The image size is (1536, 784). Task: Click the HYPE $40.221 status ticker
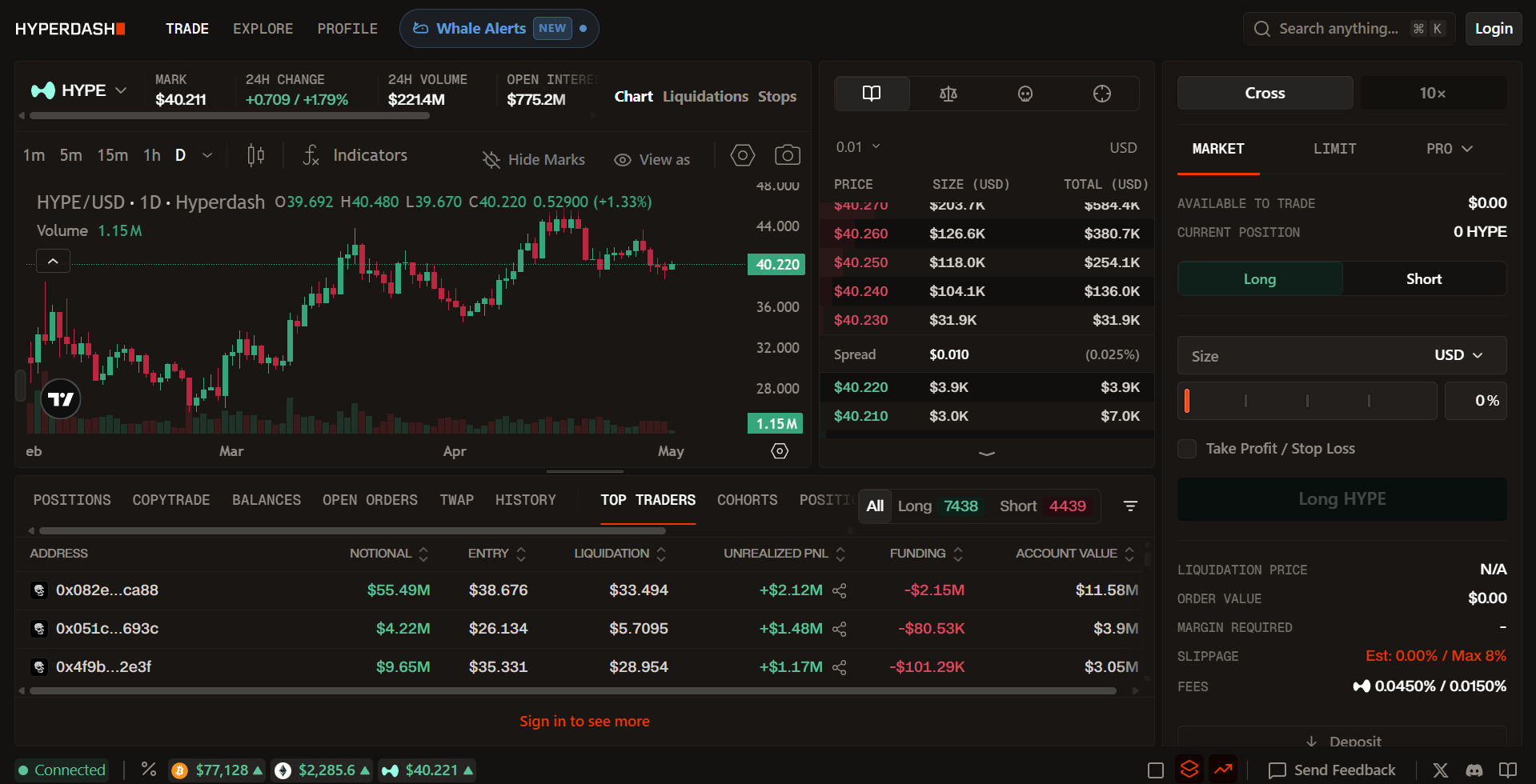pyautogui.click(x=427, y=770)
